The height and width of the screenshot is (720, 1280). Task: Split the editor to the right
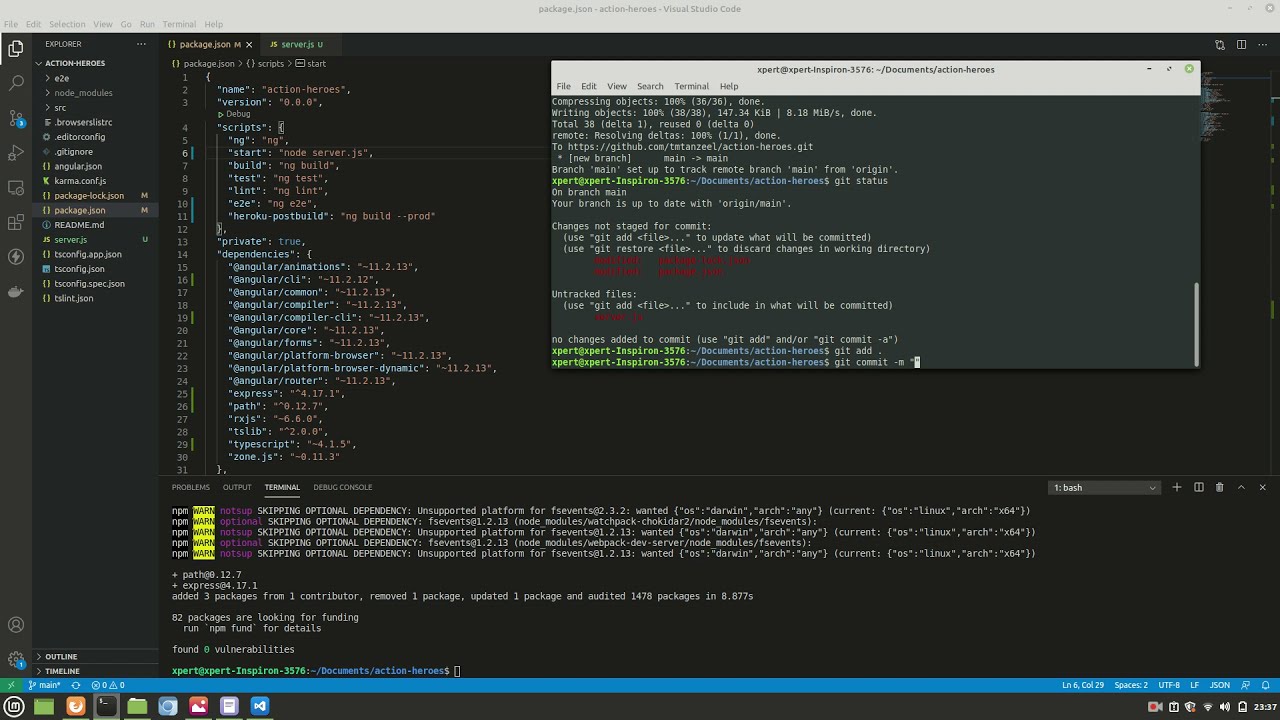click(x=1241, y=44)
